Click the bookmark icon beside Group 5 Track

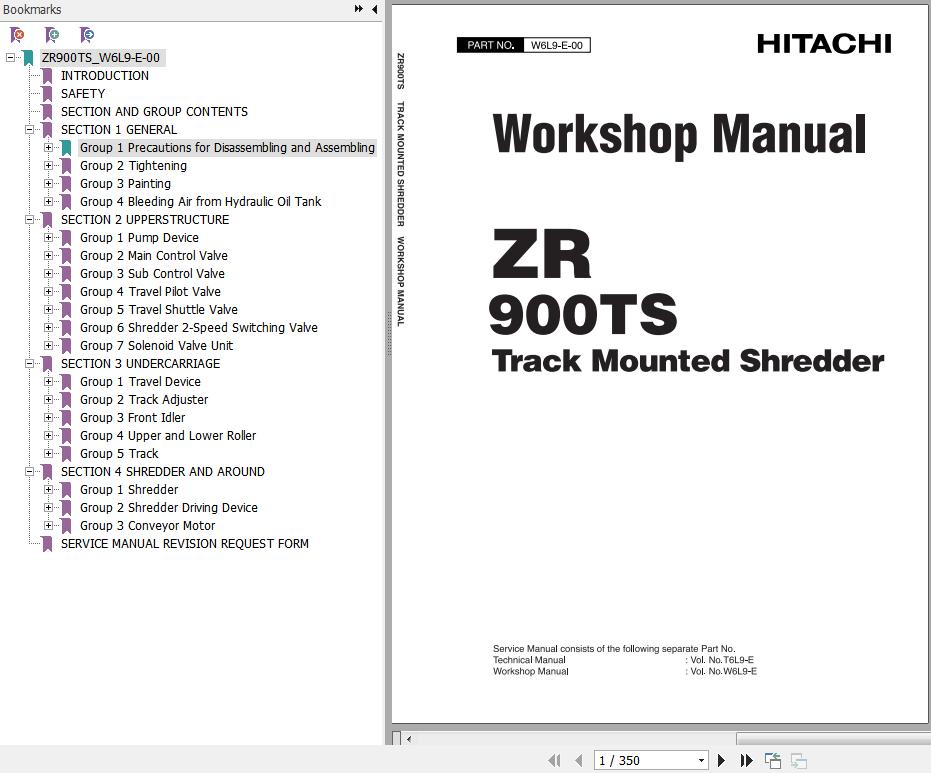pyautogui.click(x=66, y=454)
